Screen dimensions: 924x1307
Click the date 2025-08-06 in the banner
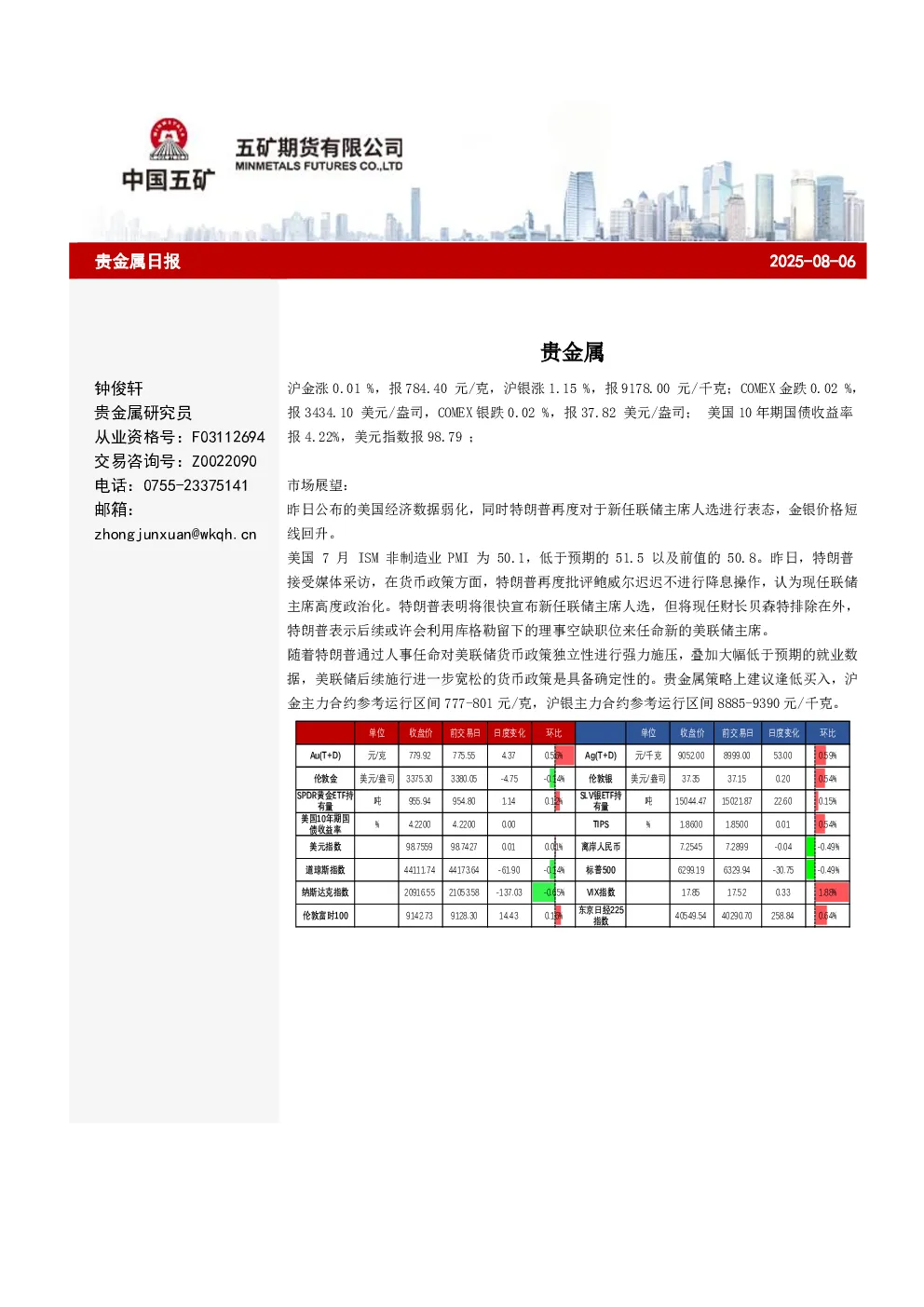click(812, 262)
